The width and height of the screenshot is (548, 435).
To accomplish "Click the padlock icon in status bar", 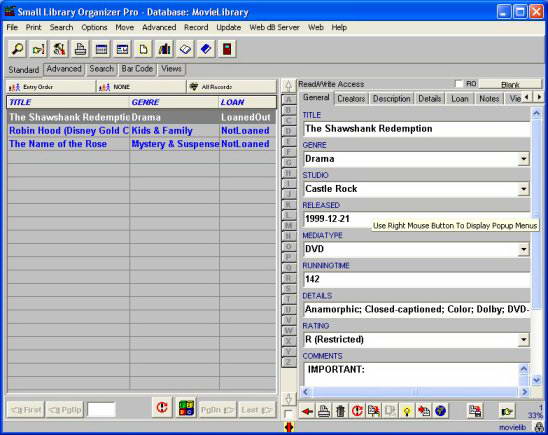I will [x=539, y=427].
